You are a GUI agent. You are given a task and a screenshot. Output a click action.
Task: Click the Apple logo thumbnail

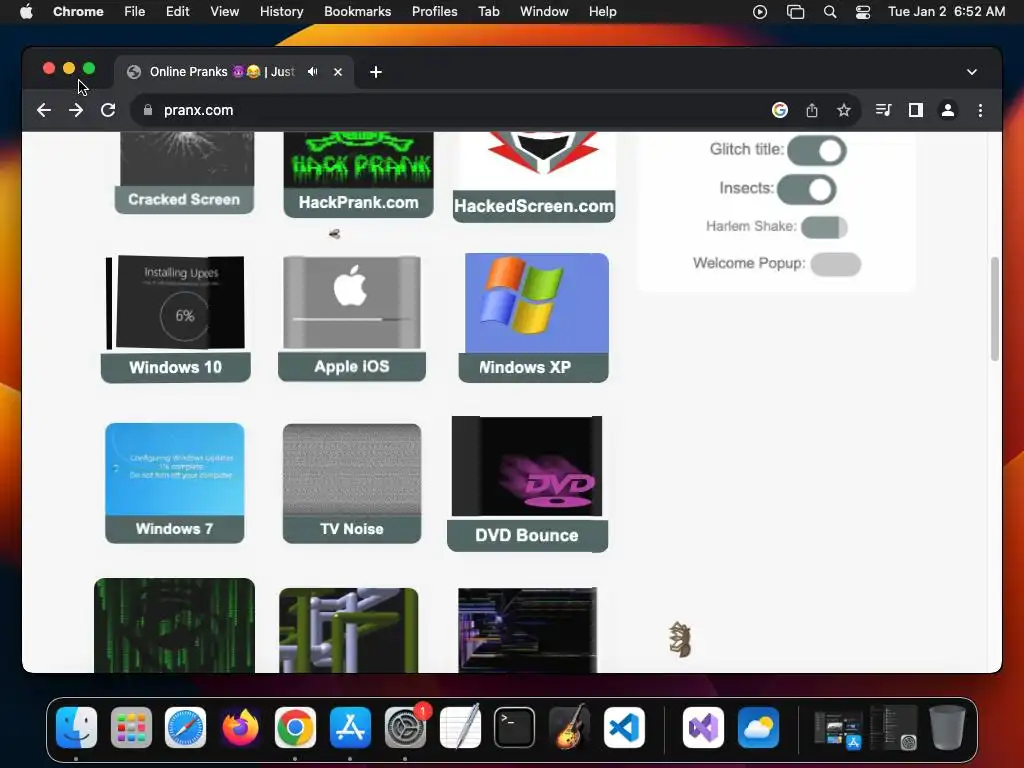352,303
